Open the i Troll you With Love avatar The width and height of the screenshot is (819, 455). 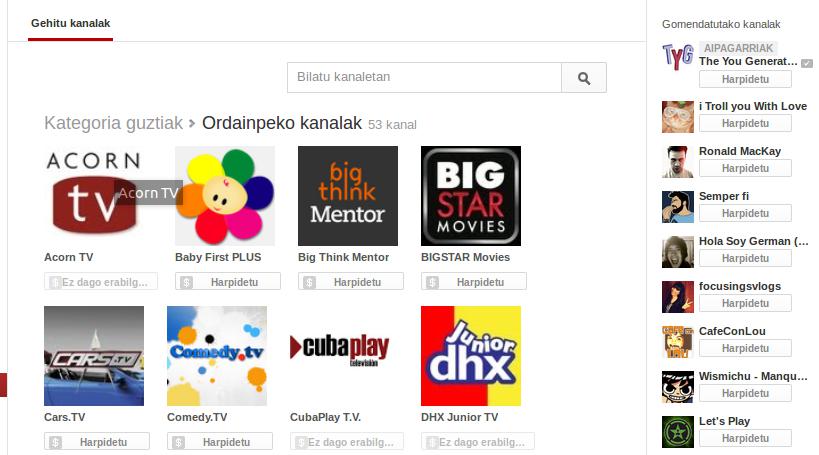(677, 116)
